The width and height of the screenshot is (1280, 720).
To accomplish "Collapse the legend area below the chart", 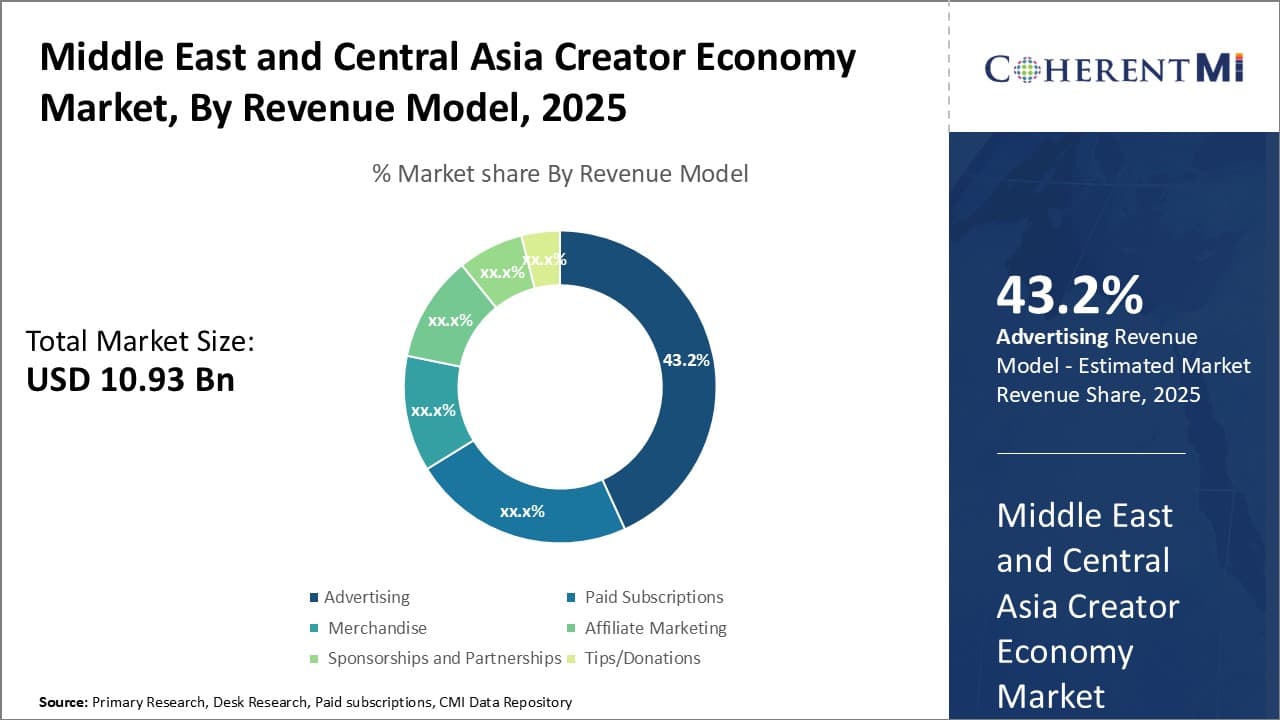I will coord(520,627).
